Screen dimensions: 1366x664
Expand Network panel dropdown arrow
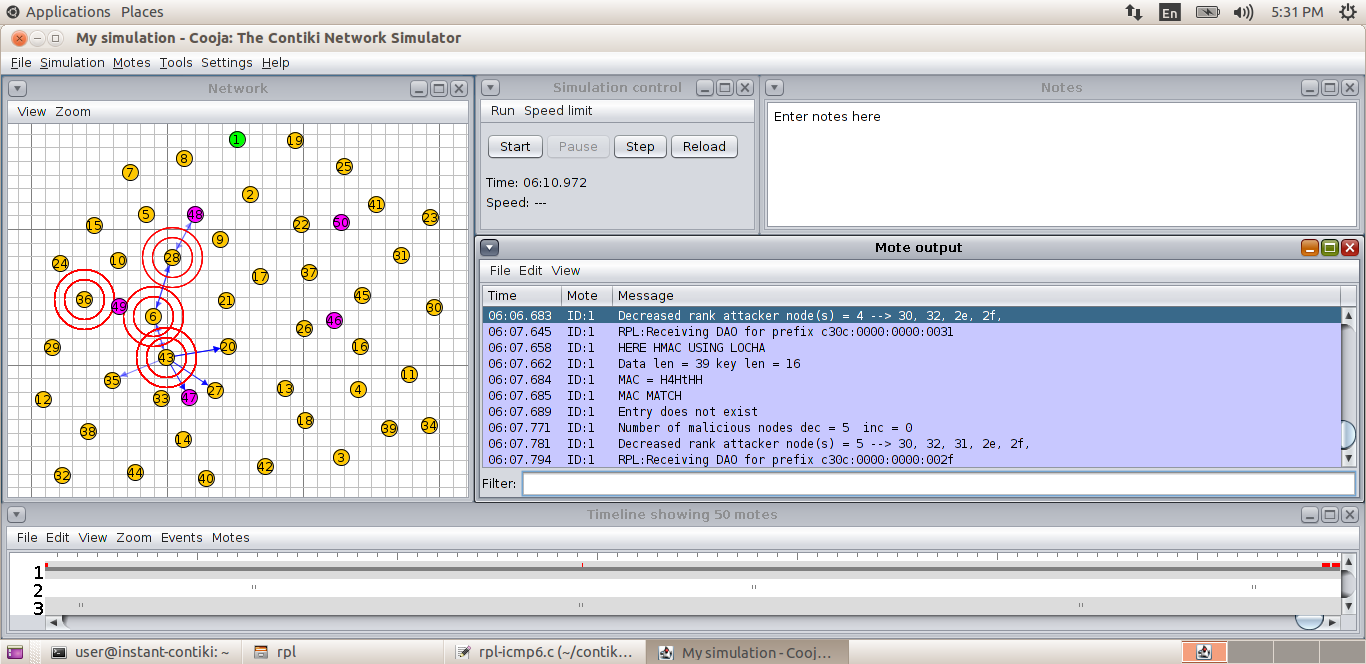pos(17,88)
